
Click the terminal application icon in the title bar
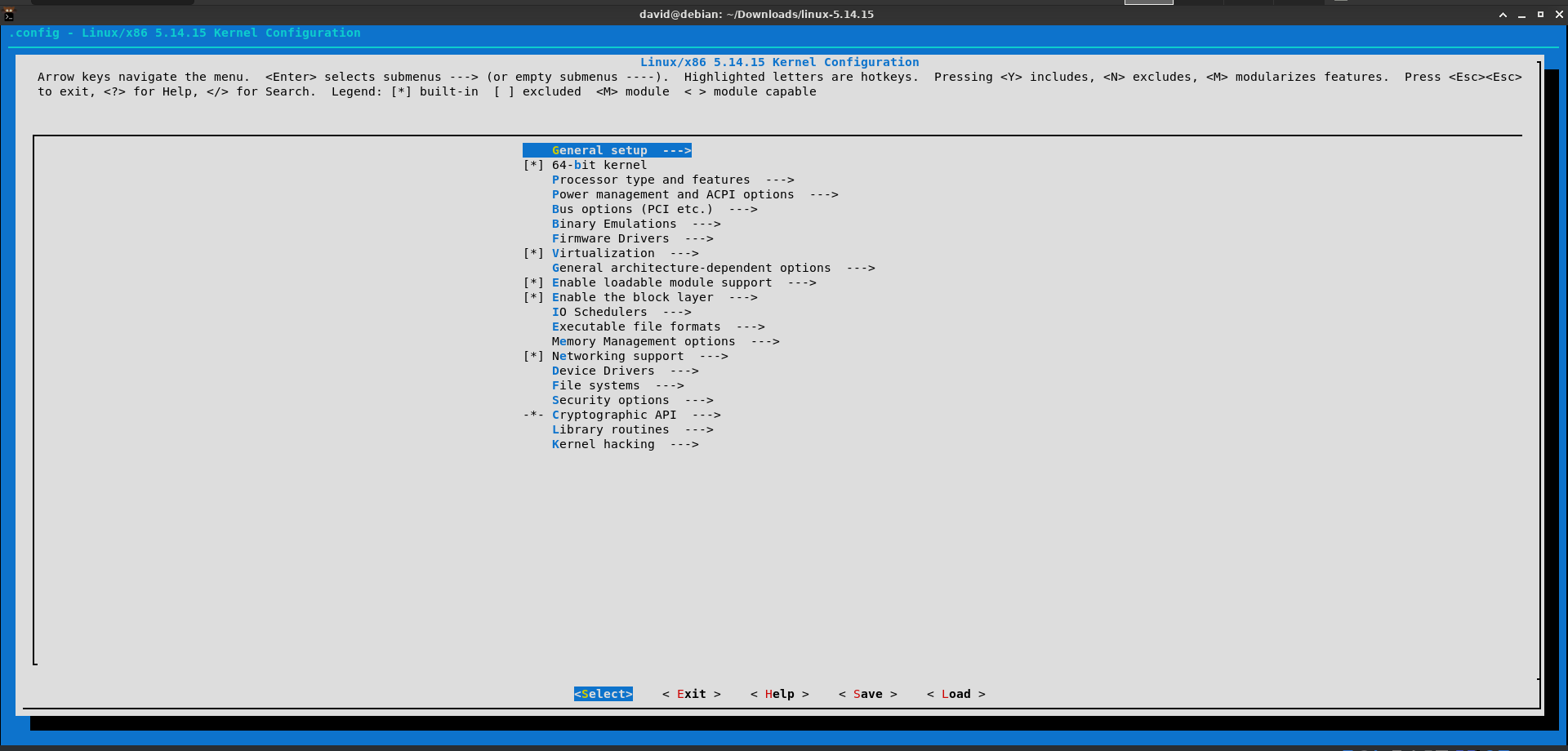click(8, 14)
